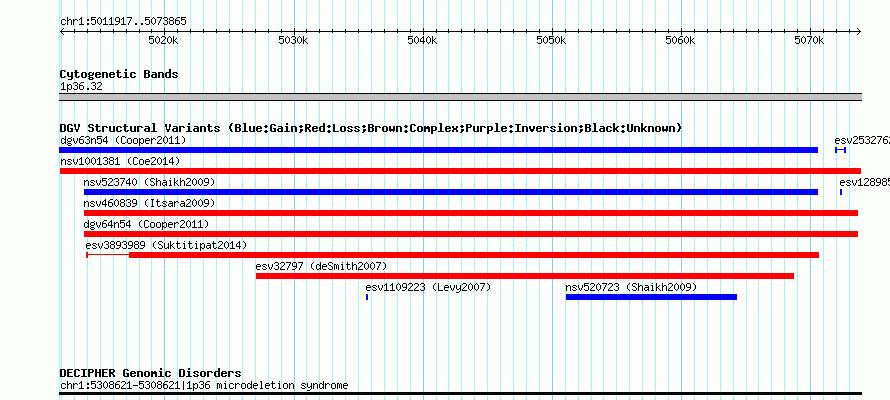Click the blue nsv523740 variant bar
The image size is (890, 400).
451,192
